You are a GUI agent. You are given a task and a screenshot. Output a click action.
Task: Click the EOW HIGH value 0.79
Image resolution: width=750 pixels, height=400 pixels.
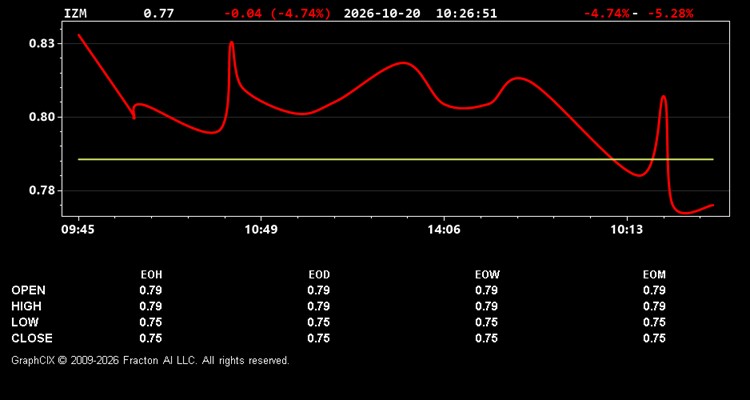486,306
